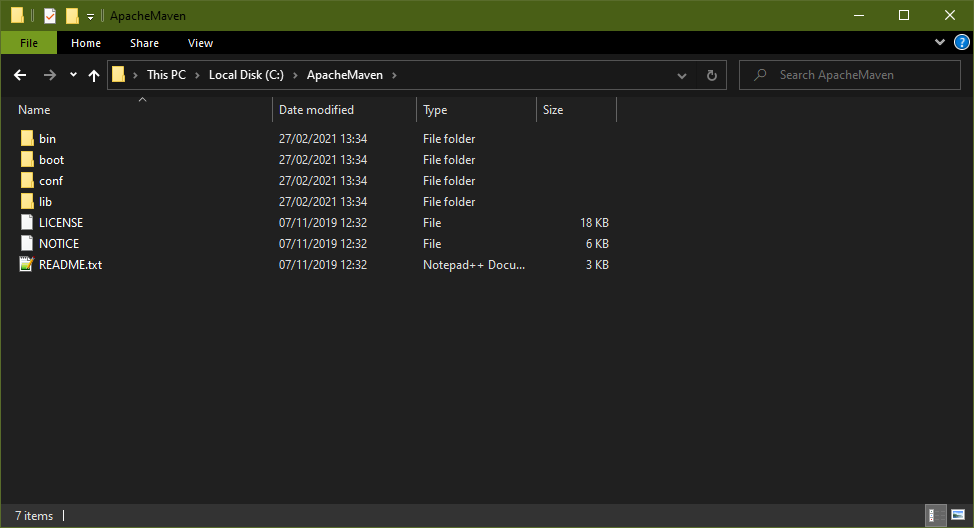
Task: Click the Back navigation arrow
Action: point(20,75)
